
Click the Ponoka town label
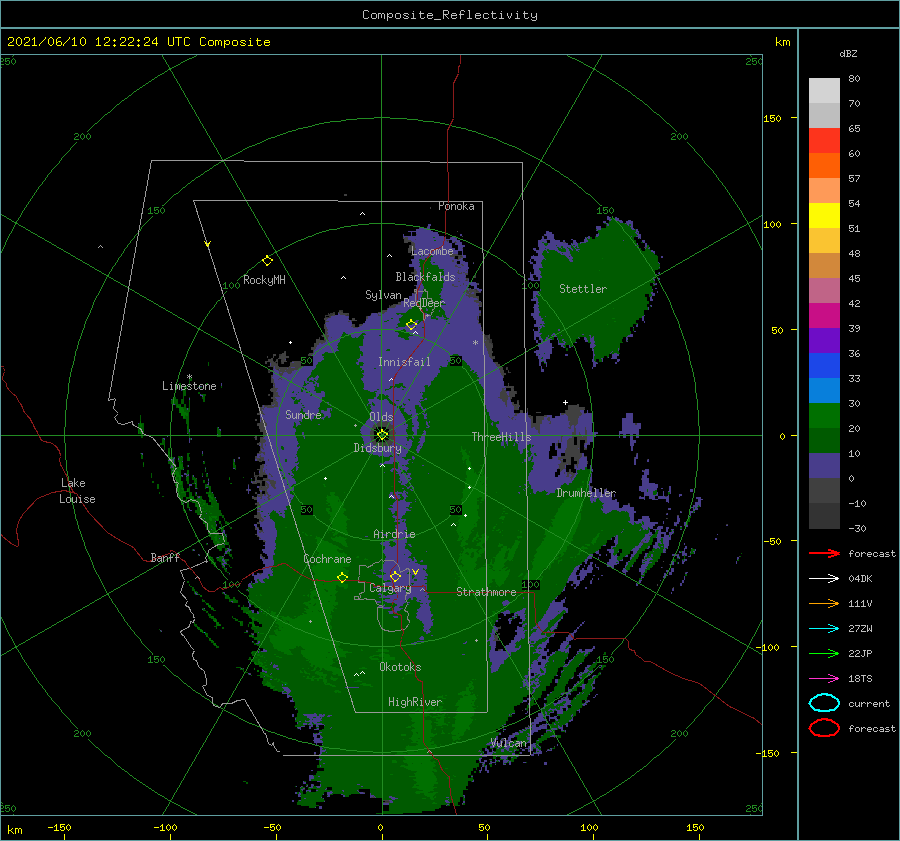tap(456, 206)
